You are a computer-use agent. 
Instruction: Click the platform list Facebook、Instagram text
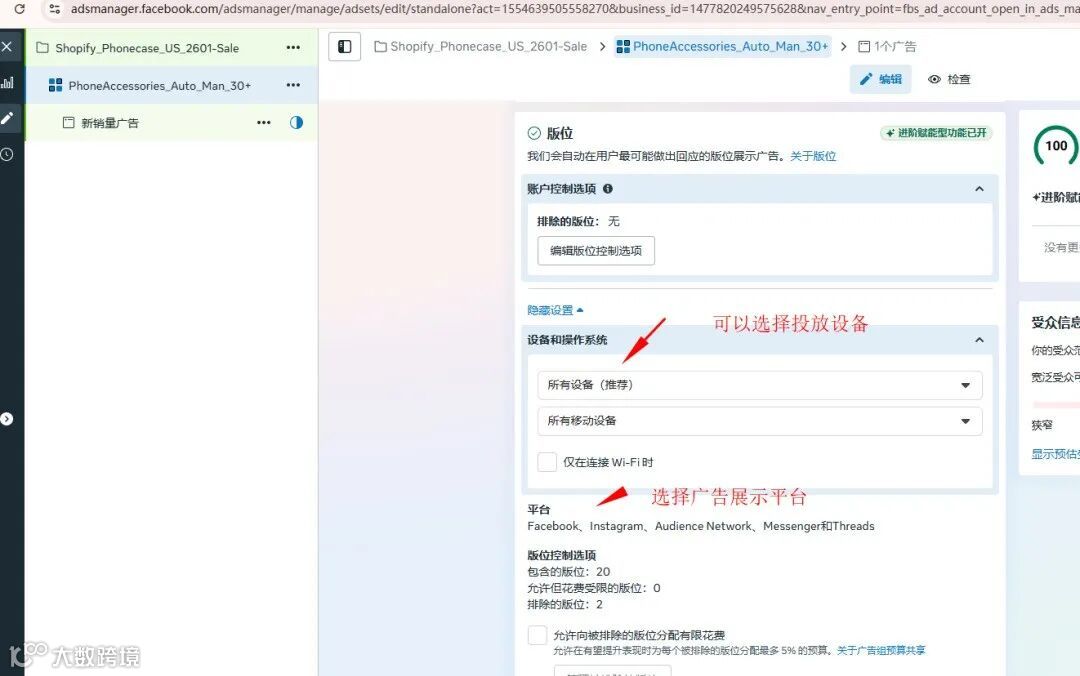(700, 526)
